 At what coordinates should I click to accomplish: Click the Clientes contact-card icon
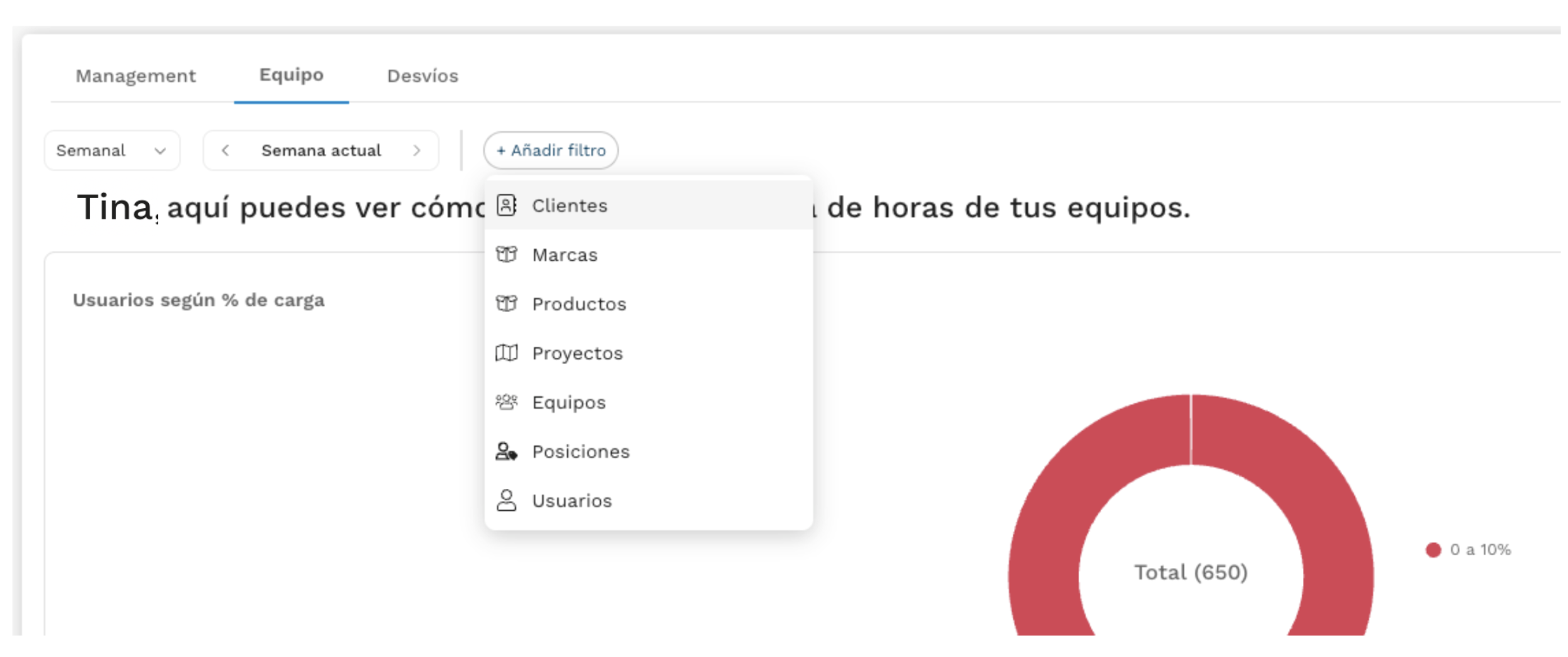[506, 205]
